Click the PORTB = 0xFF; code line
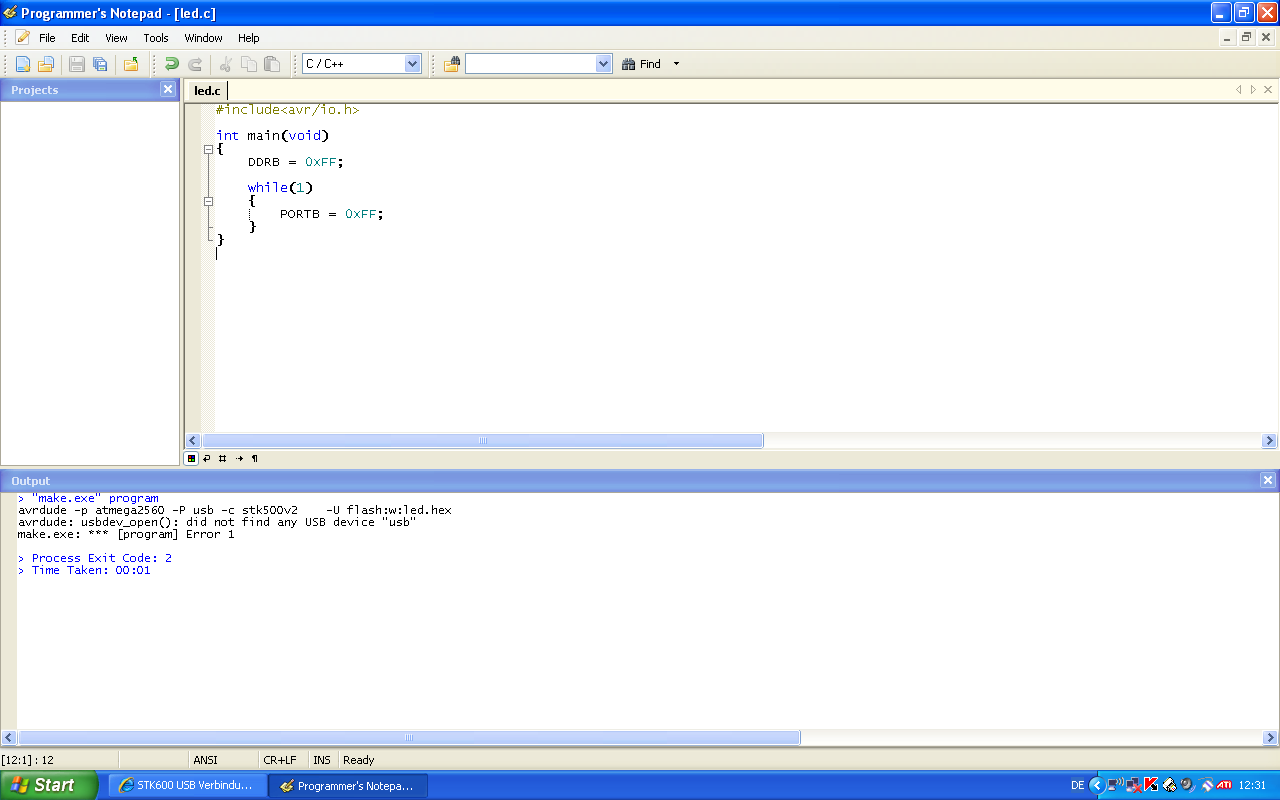Viewport: 1280px width, 800px height. (x=332, y=214)
